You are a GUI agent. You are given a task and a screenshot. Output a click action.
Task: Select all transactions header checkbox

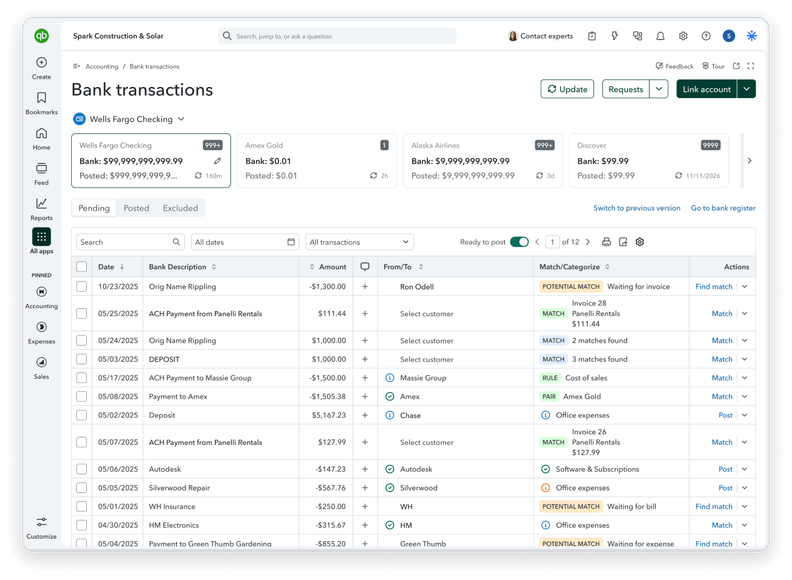point(81,267)
